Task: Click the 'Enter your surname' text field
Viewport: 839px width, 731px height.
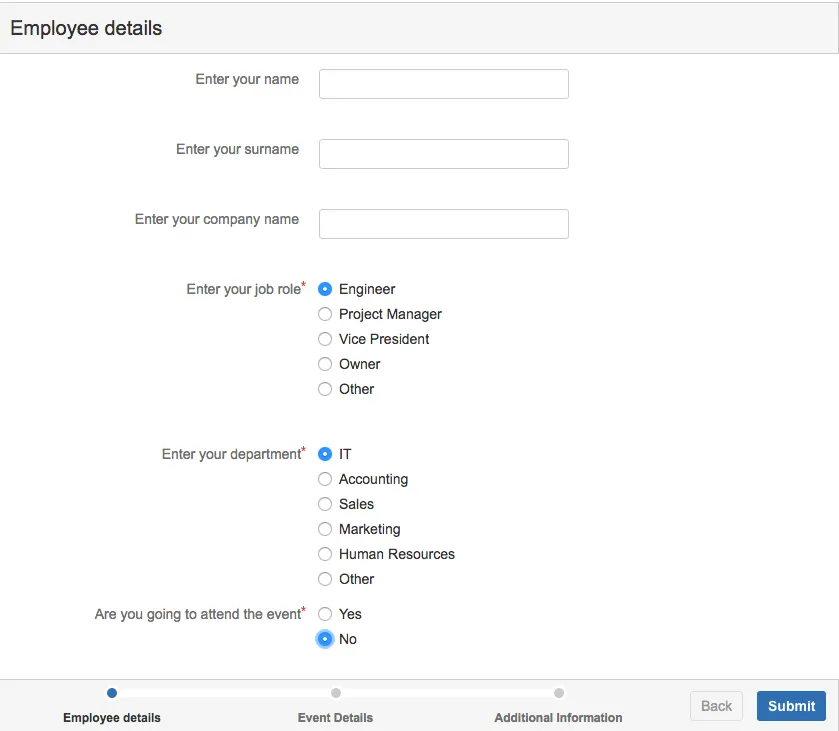Action: click(x=444, y=154)
